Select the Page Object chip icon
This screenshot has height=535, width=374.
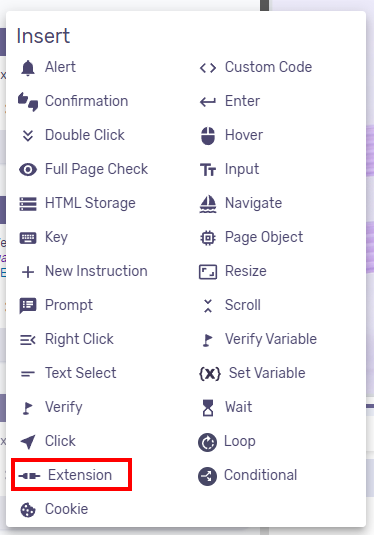[208, 237]
